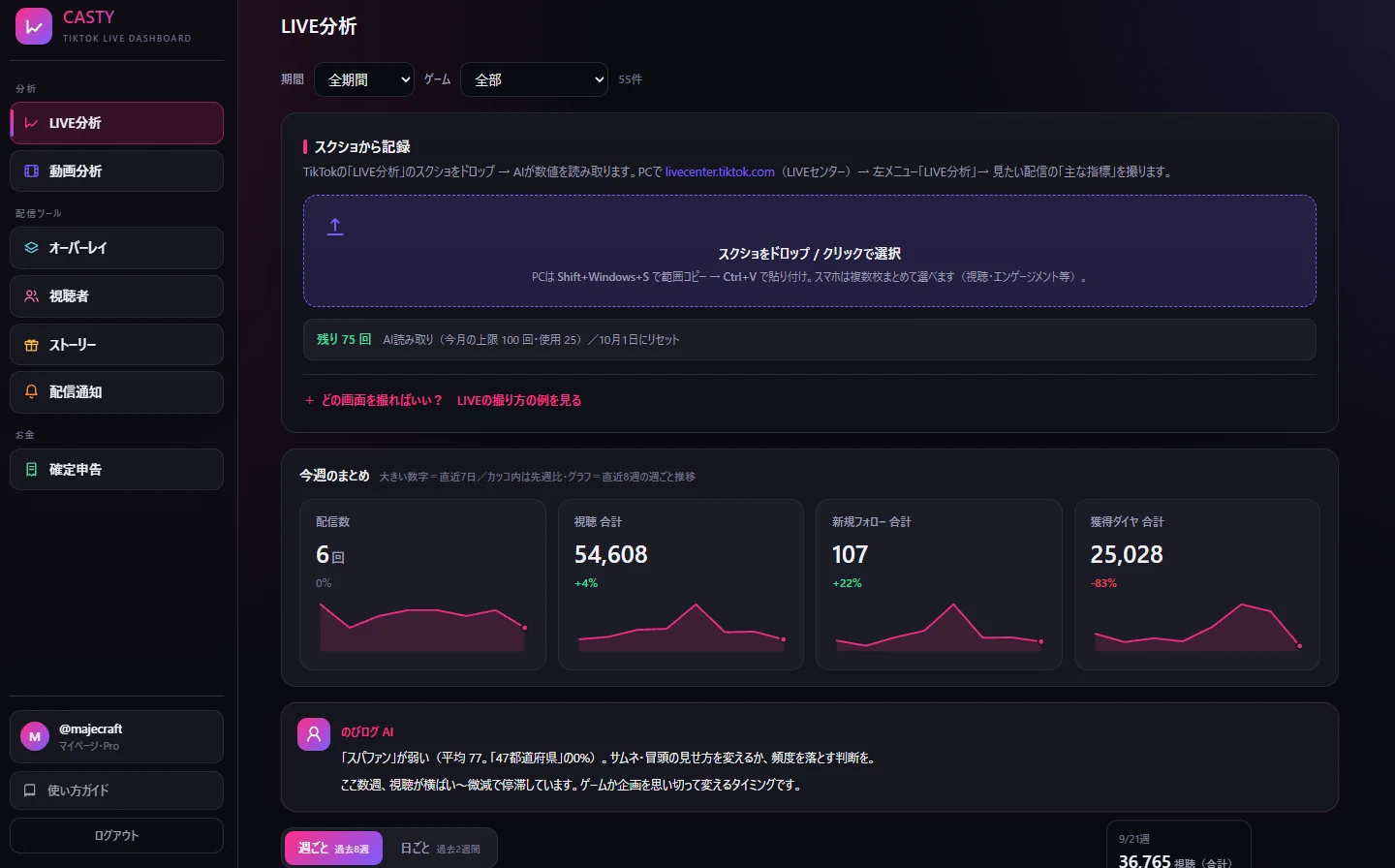This screenshot has width=1395, height=868.
Task: Click the 54,608 views value
Action: pos(611,554)
